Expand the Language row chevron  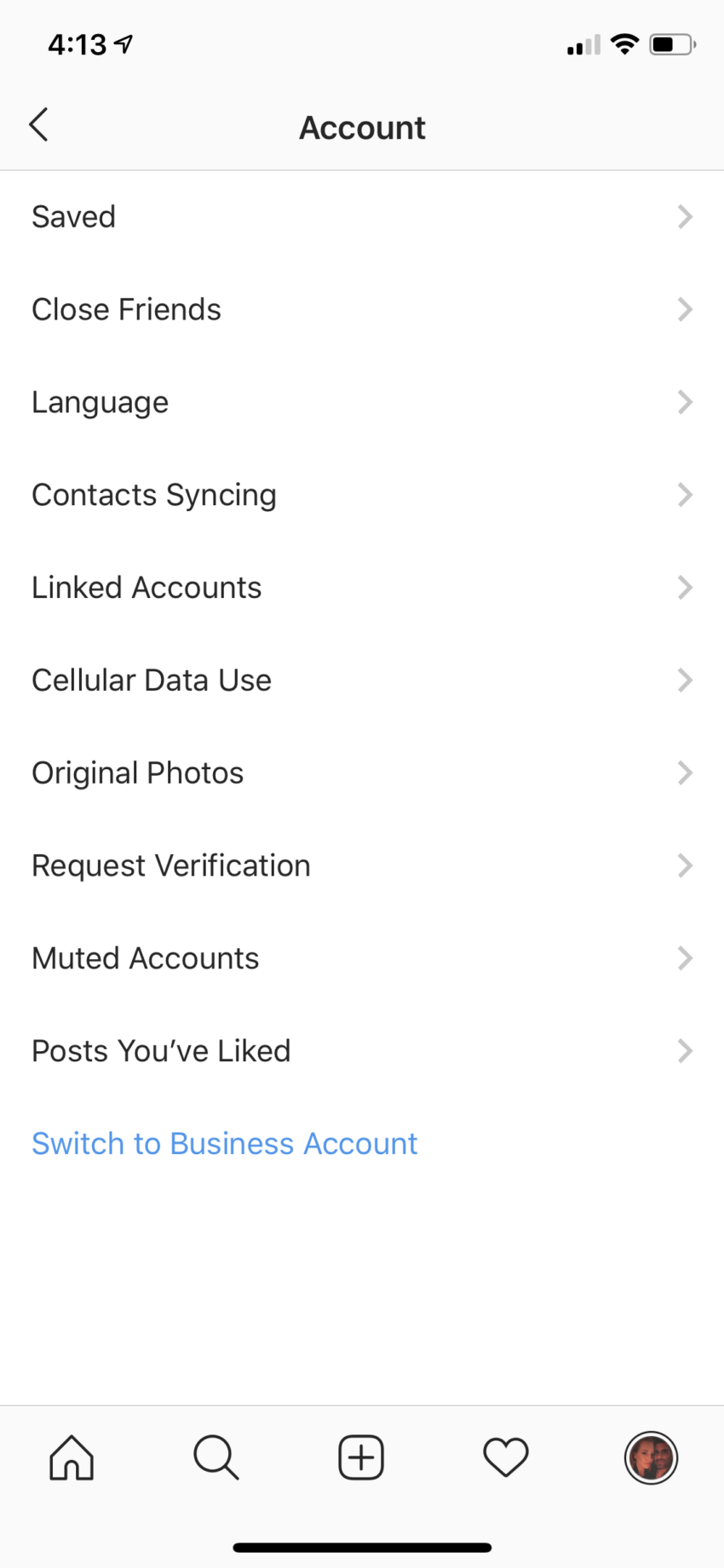pos(685,402)
